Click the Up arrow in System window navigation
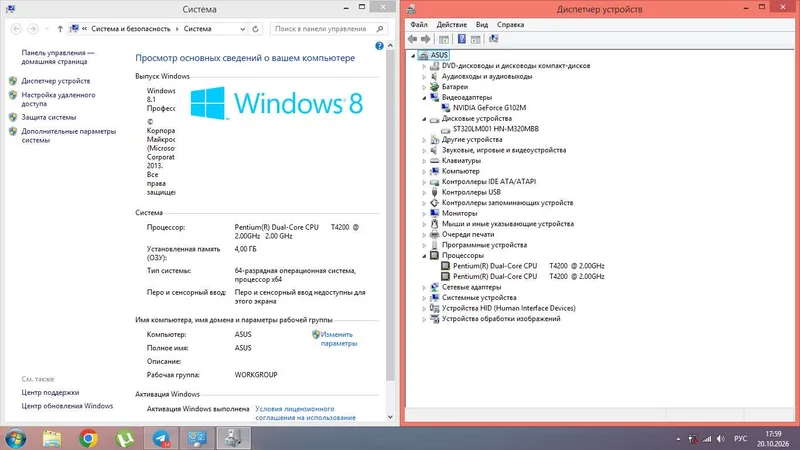 pyautogui.click(x=60, y=29)
